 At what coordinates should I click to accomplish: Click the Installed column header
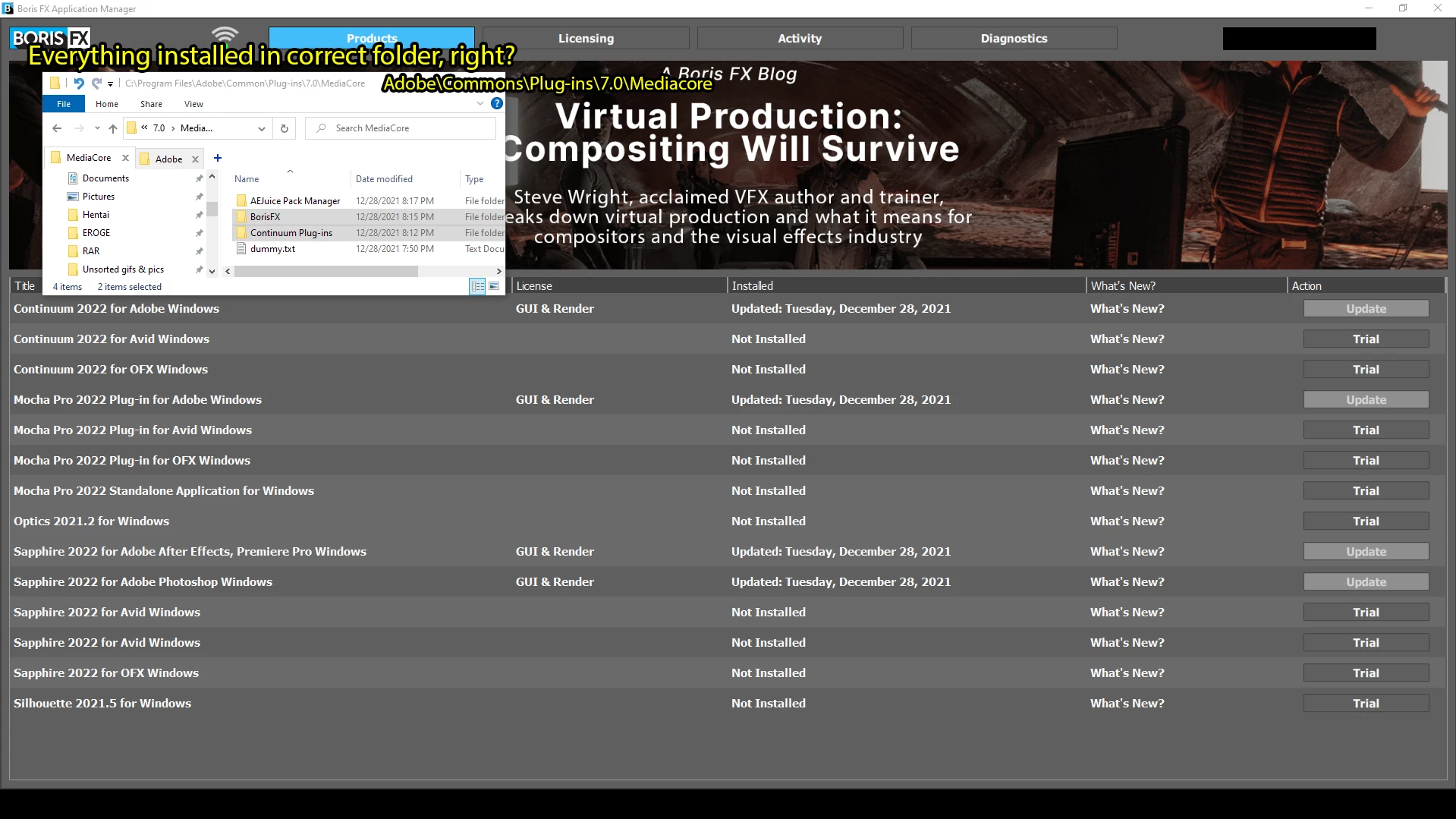(906, 286)
